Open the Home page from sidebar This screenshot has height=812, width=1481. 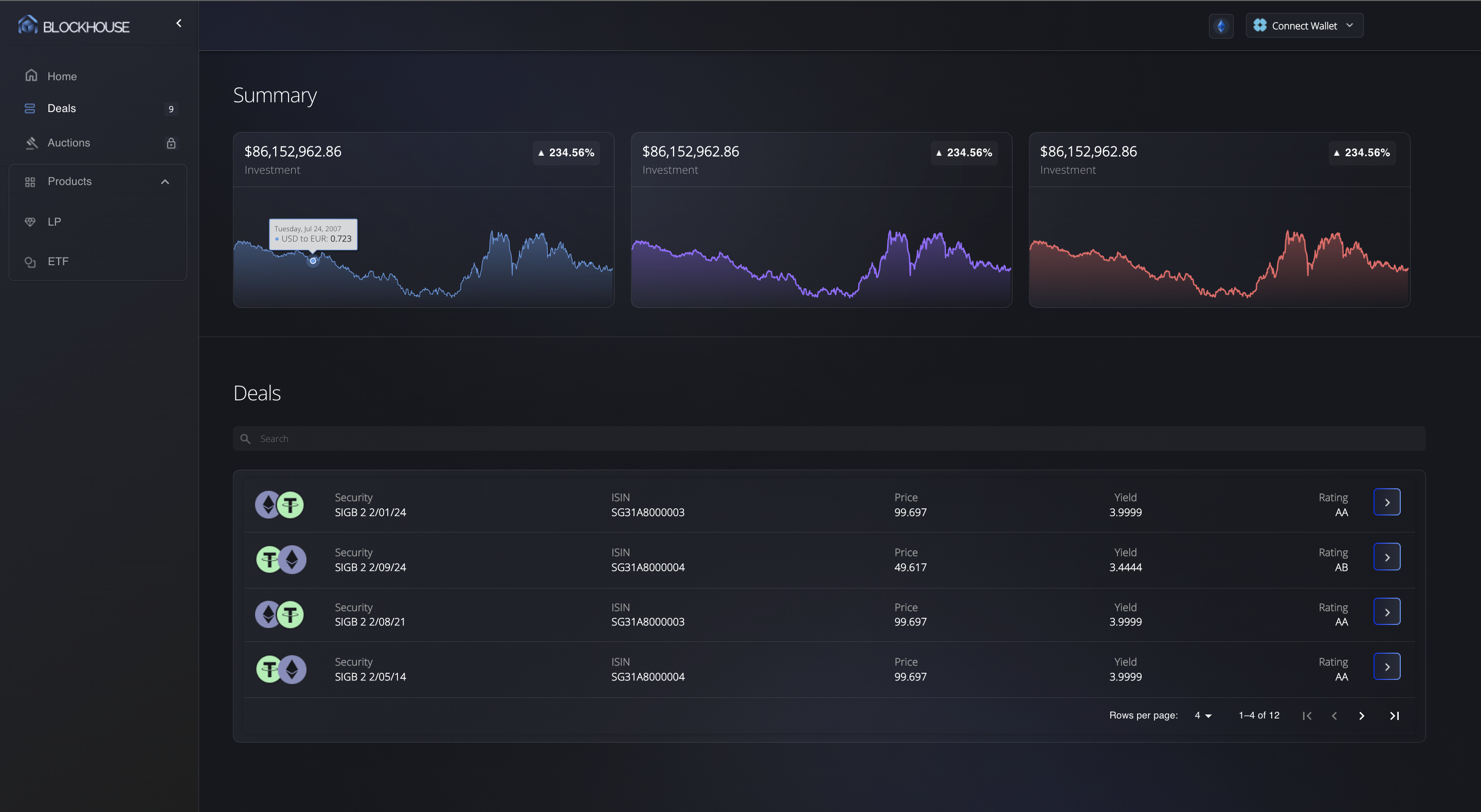pyautogui.click(x=62, y=77)
